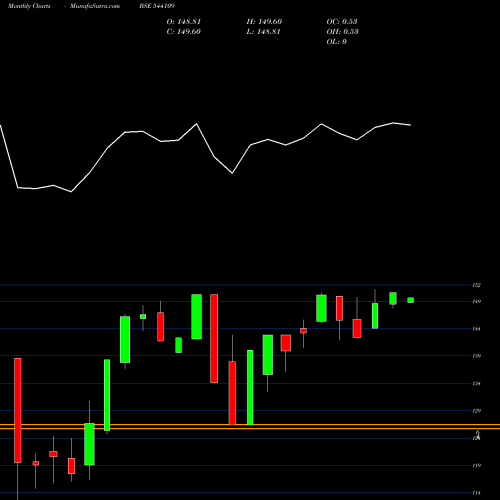Click the last small green candlestick on the right
This screenshot has width=500, height=500.
point(411,300)
